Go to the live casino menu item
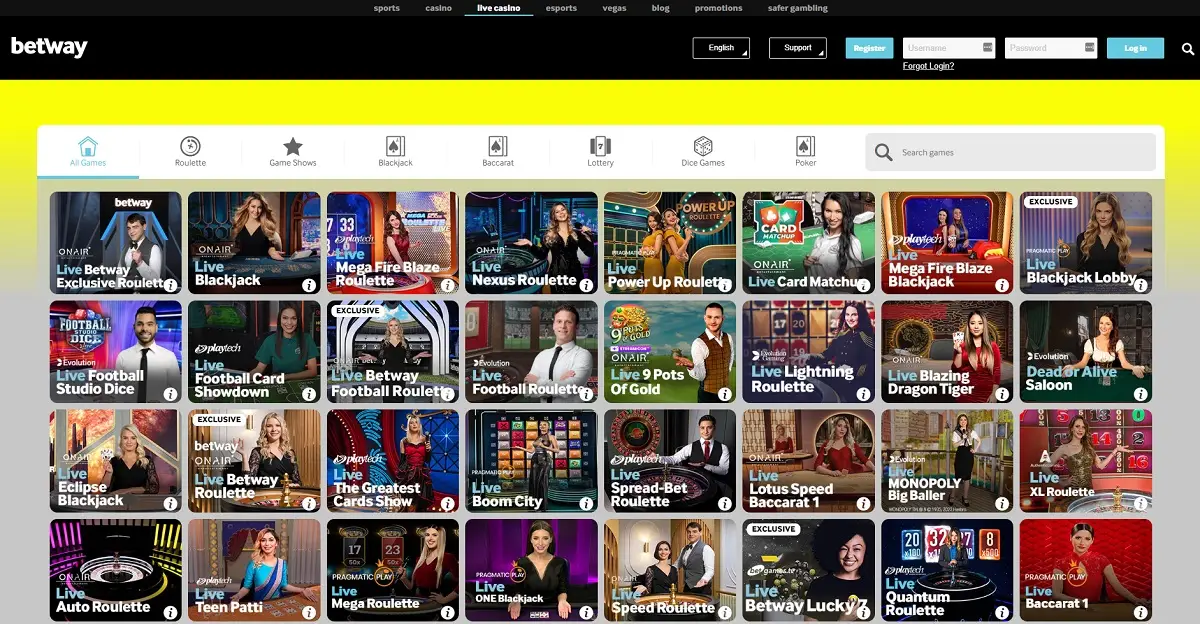Screen dimensions: 1200x624 pyautogui.click(x=498, y=8)
